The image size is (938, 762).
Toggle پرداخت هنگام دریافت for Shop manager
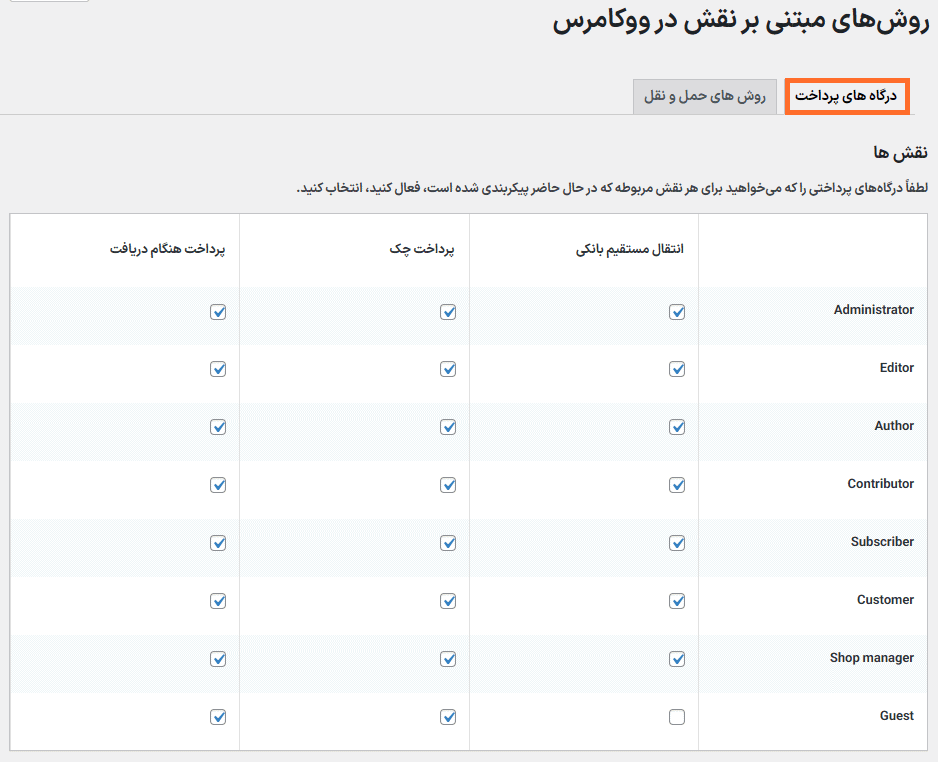click(x=218, y=659)
